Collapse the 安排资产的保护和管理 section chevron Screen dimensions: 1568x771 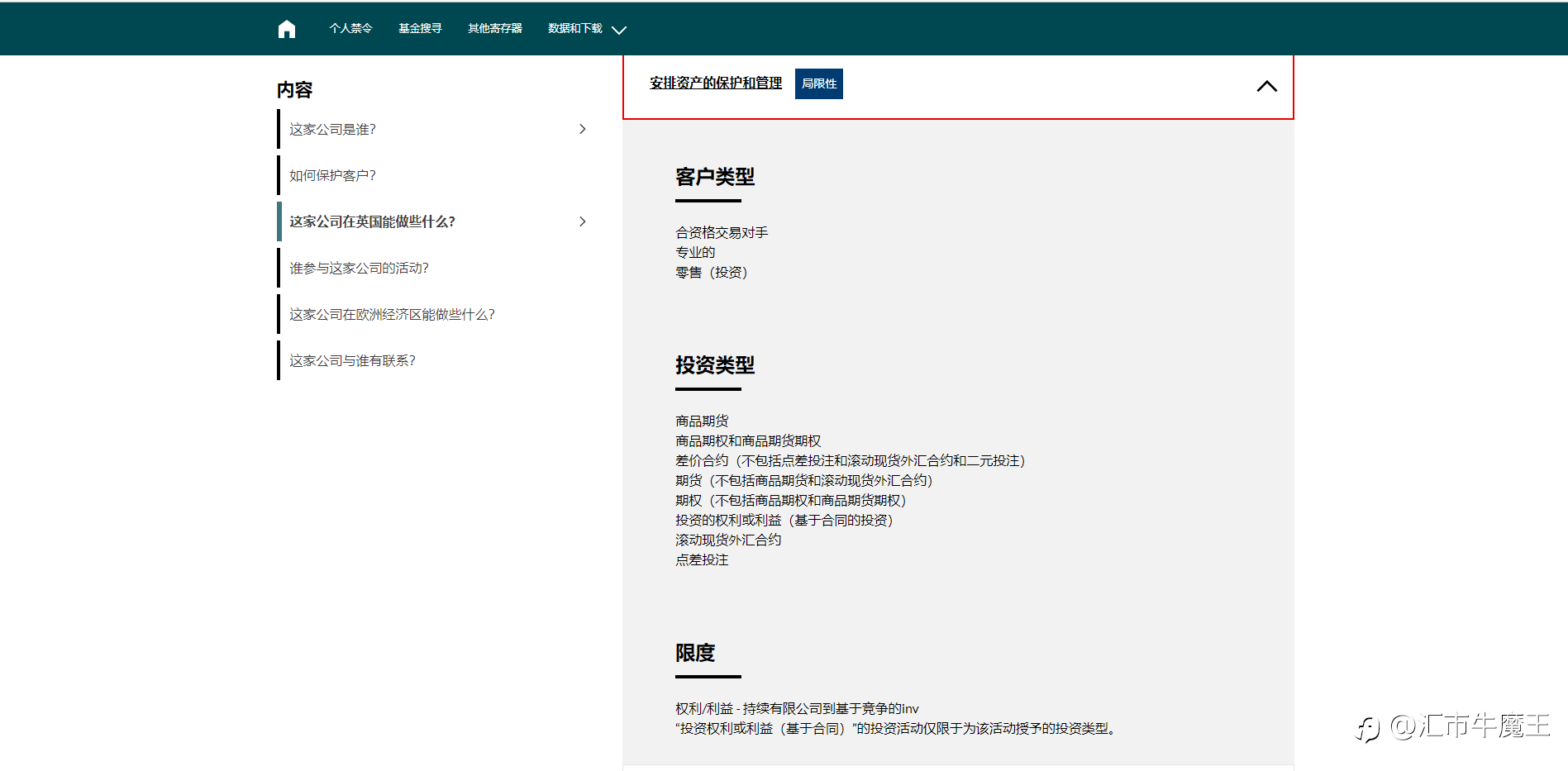click(x=1266, y=86)
